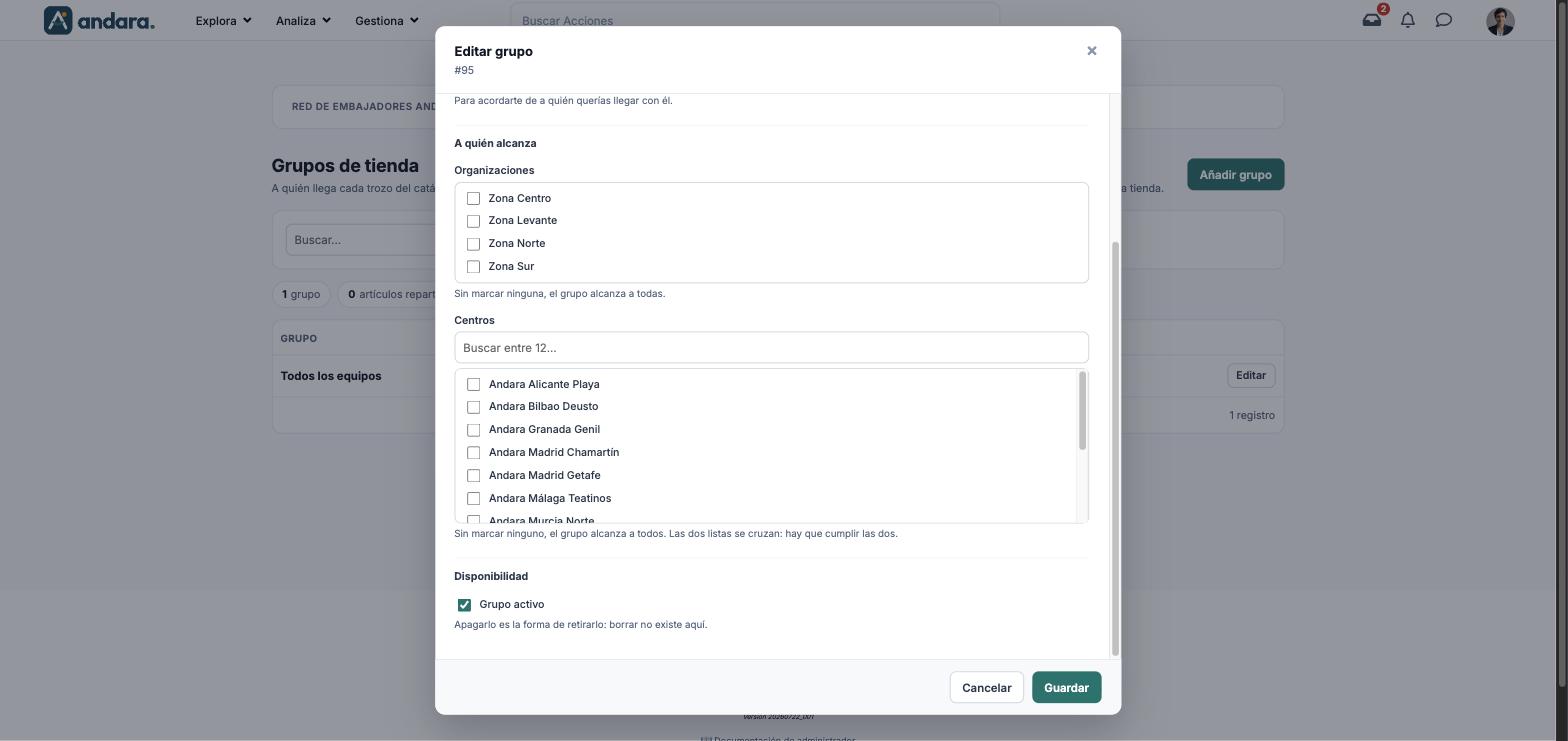The height and width of the screenshot is (741, 1568).
Task: Click Editar for Todos los equipos
Action: point(1251,376)
